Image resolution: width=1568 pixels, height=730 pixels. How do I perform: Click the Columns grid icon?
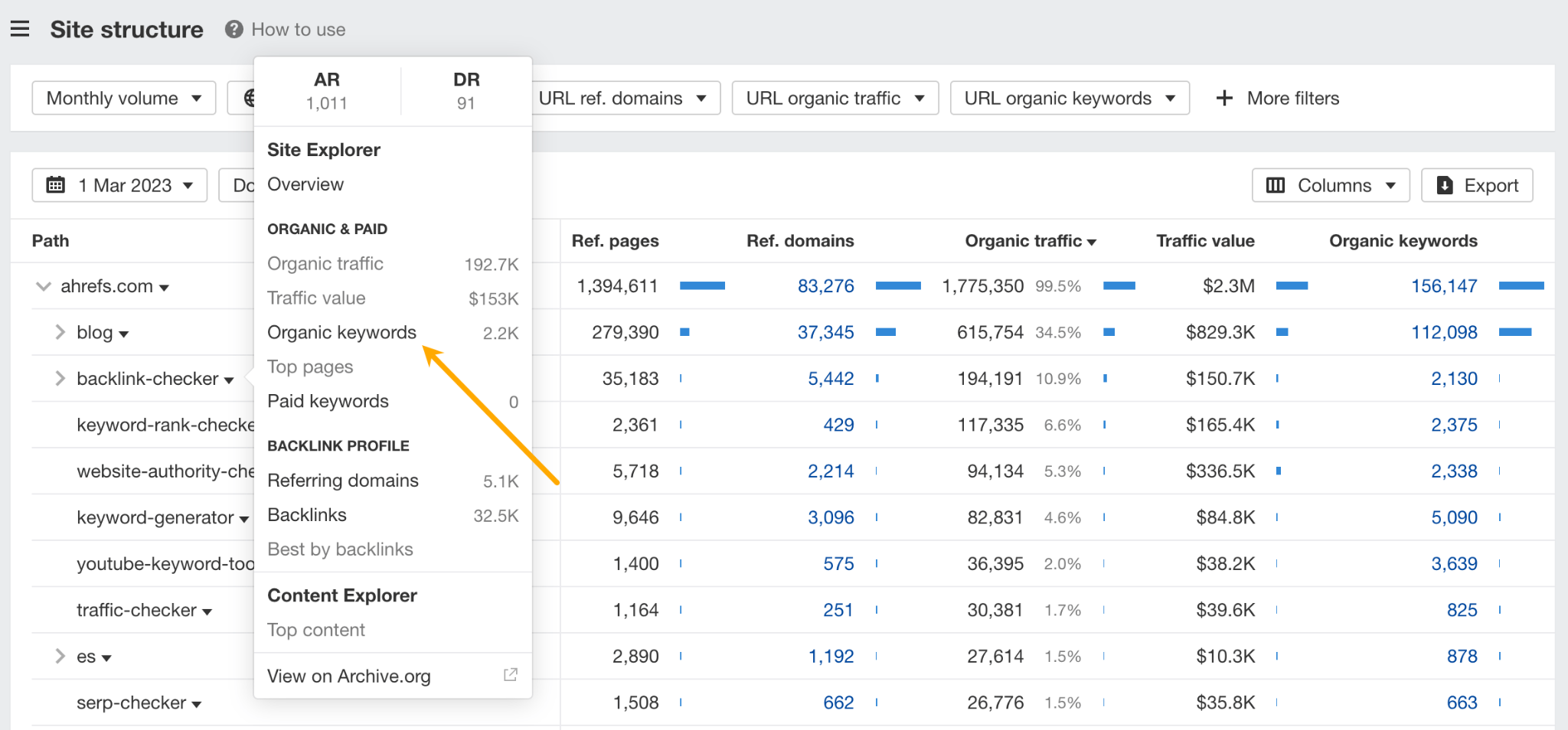(x=1276, y=185)
